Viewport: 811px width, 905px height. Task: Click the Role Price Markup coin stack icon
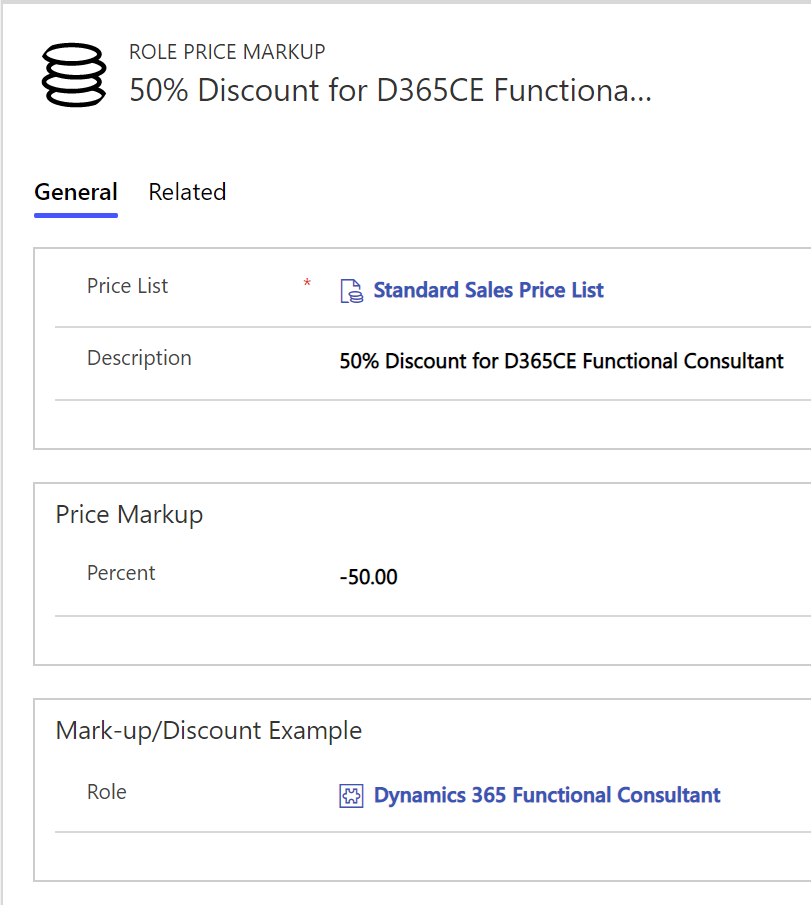pyautogui.click(x=74, y=75)
